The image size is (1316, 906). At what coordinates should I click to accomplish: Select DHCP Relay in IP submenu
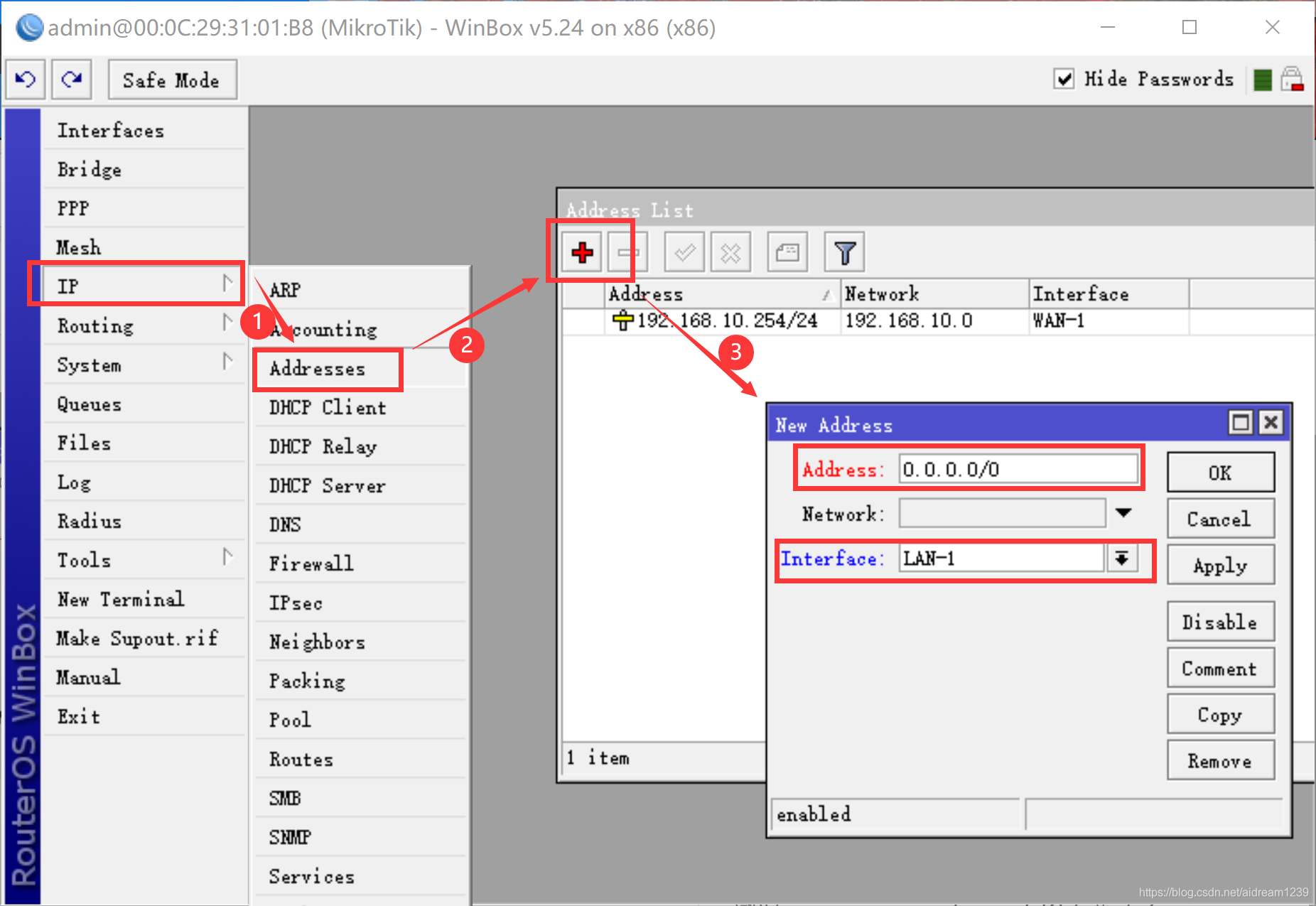coord(360,446)
